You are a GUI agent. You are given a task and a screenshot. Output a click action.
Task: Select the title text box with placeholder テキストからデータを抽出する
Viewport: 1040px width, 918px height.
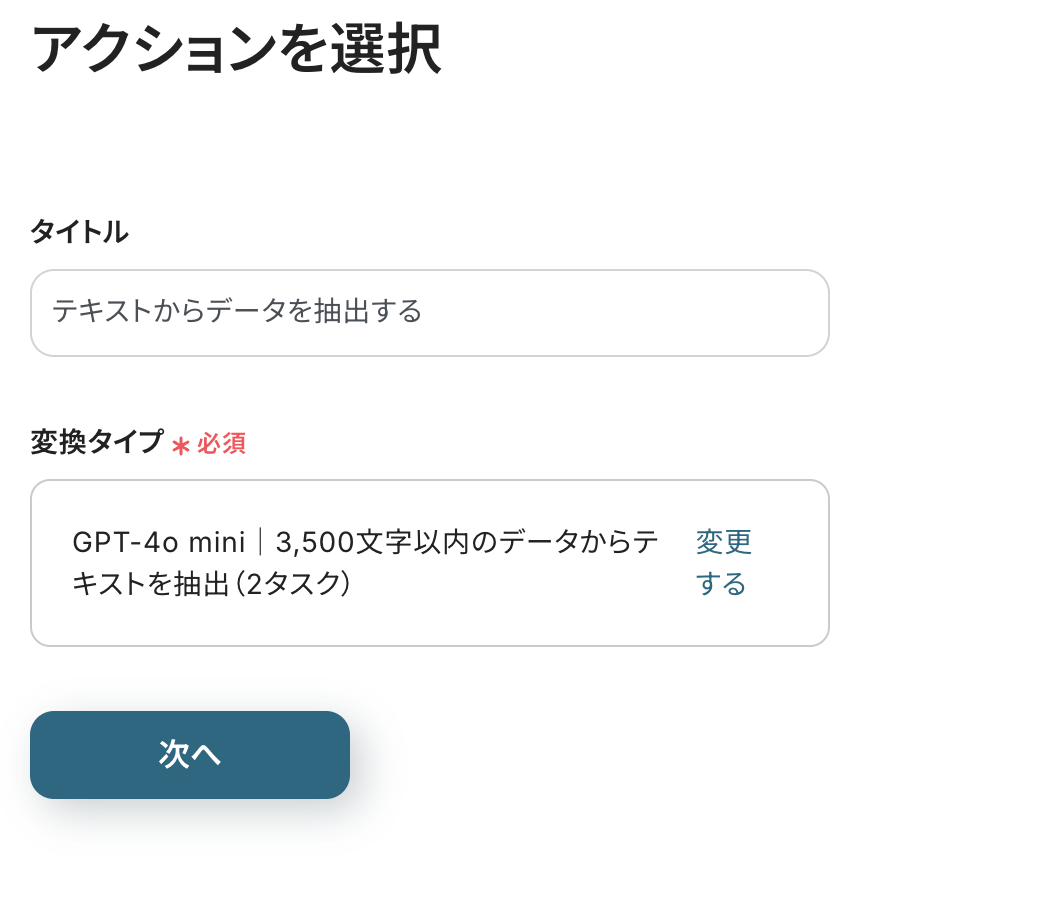click(430, 312)
